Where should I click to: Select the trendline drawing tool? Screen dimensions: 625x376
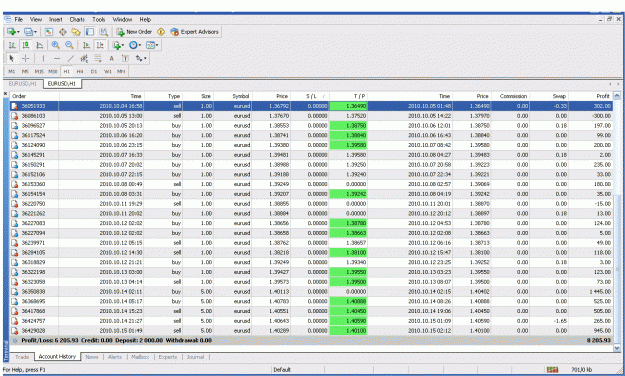71,58
